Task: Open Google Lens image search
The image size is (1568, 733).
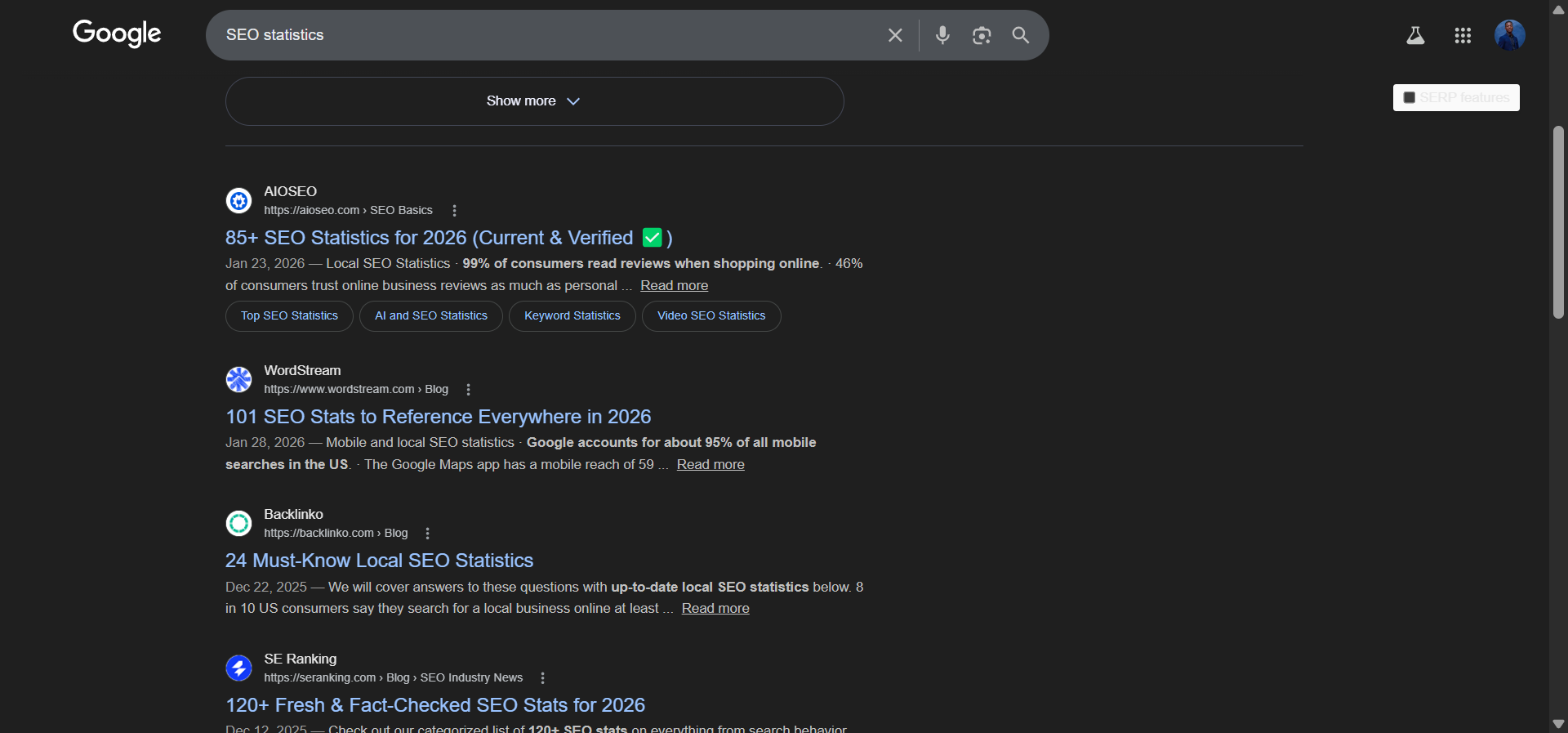Action: (982, 35)
